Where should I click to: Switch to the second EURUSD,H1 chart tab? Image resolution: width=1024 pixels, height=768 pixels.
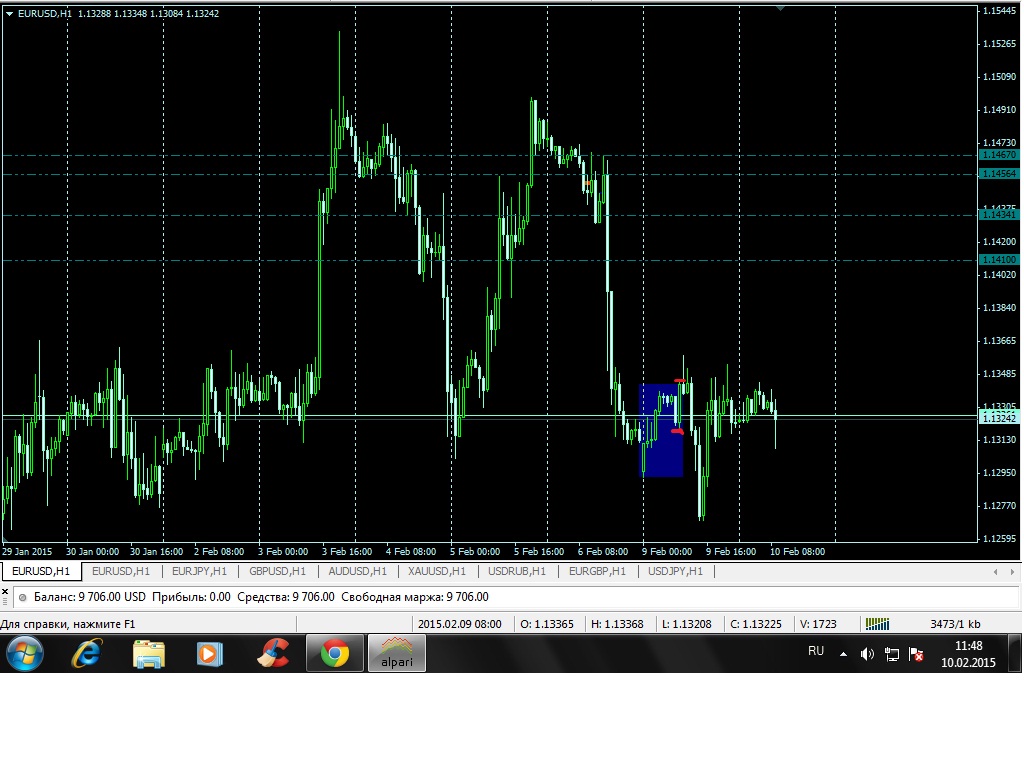pyautogui.click(x=121, y=571)
